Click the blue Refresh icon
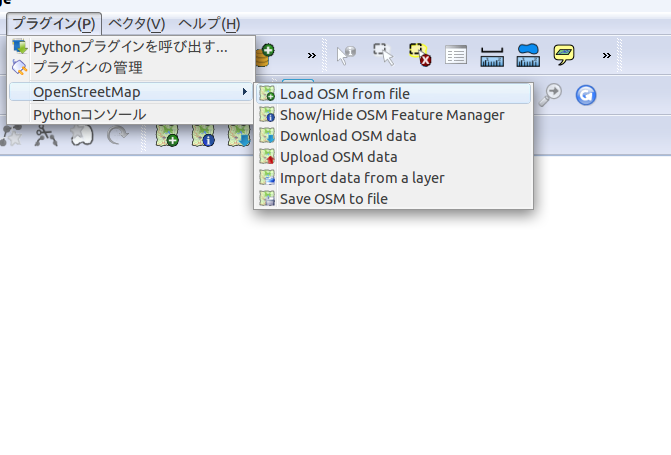 585,95
